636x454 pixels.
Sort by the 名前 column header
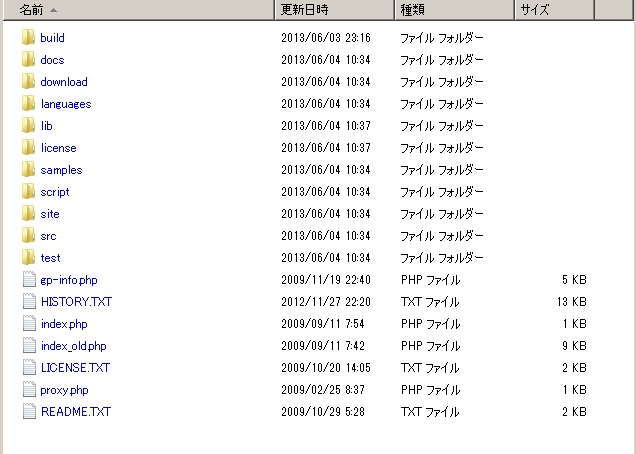tap(31, 10)
